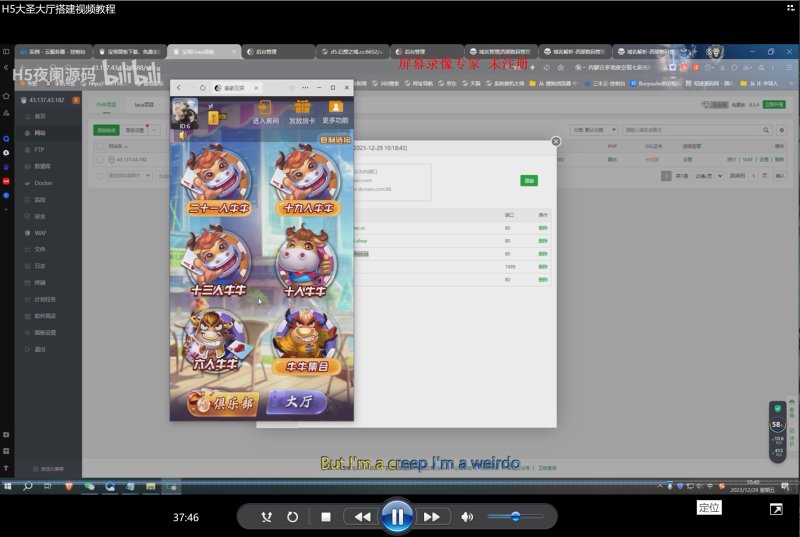
Task: Click the repeat icon in the player
Action: coord(292,517)
